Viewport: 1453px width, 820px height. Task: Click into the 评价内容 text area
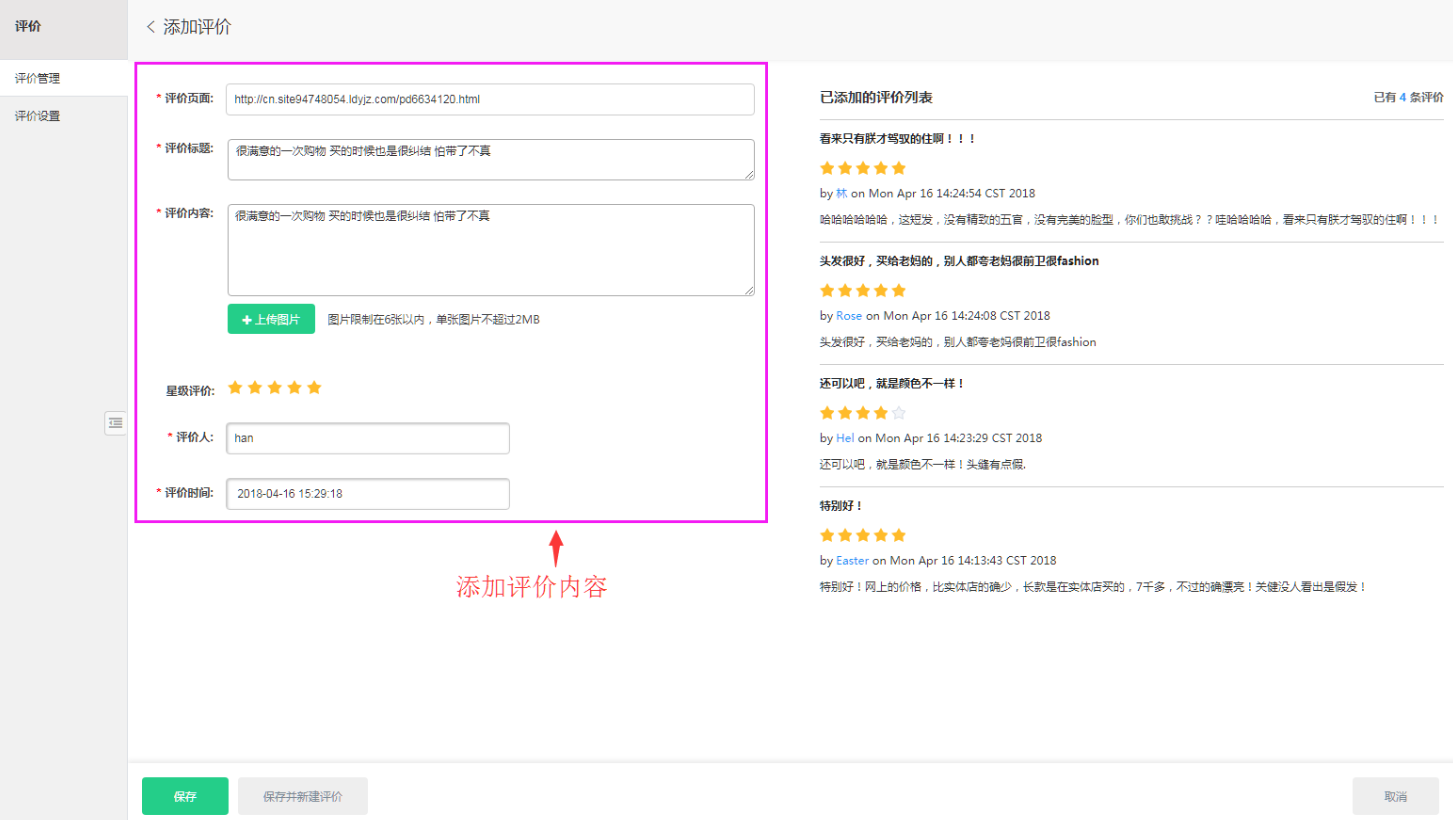pos(490,250)
